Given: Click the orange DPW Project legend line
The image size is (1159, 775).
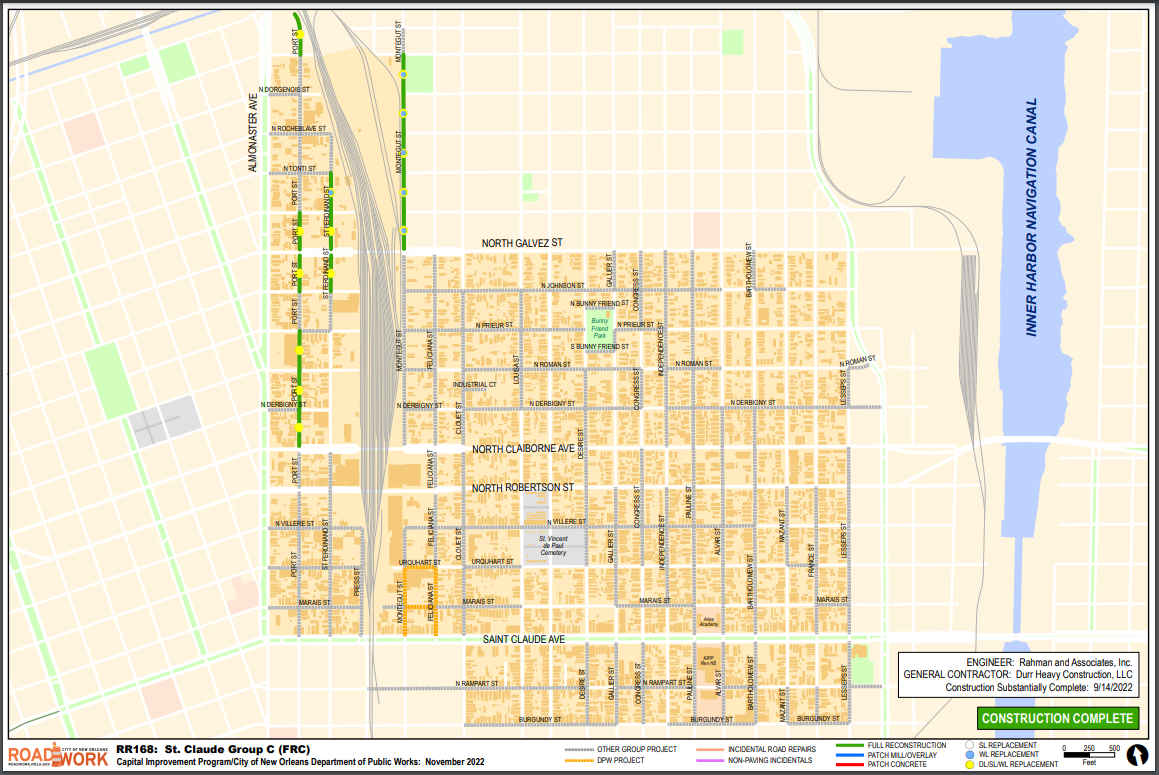Looking at the screenshot, I should [579, 760].
